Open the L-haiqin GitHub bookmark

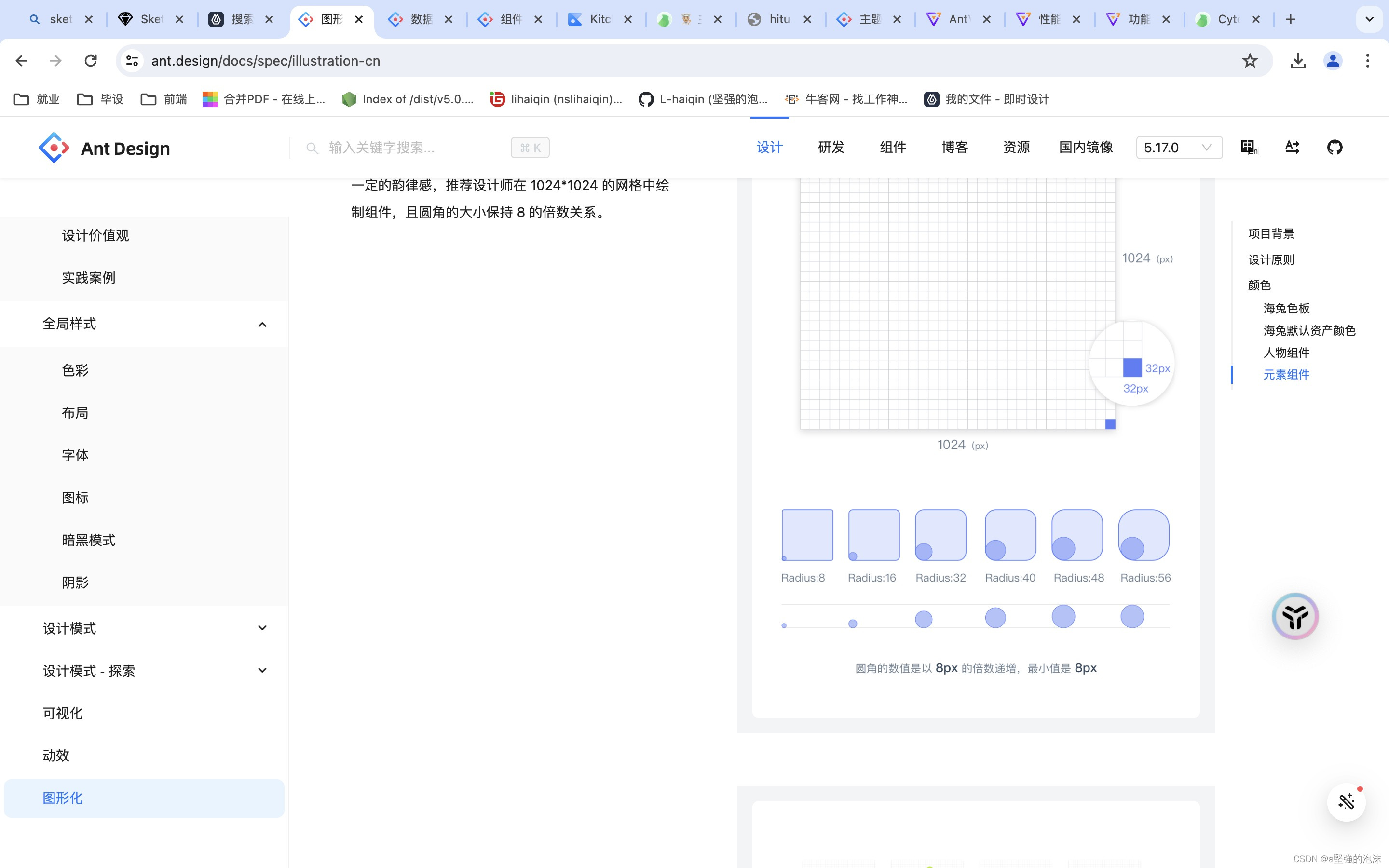pos(703,99)
